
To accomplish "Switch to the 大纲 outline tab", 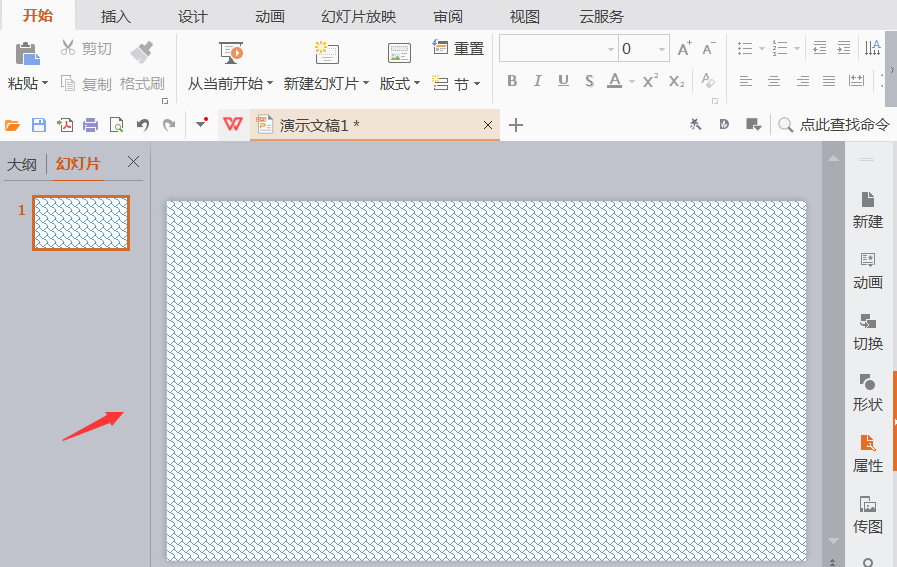I will tap(22, 165).
